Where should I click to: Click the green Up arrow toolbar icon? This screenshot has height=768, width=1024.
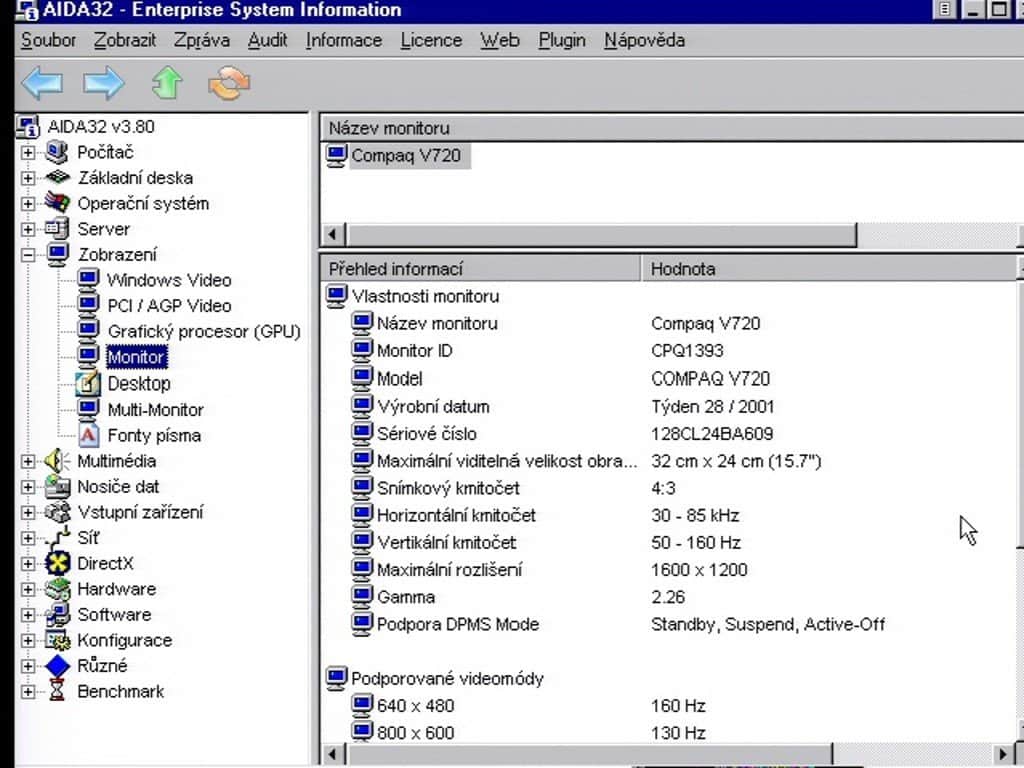(167, 83)
